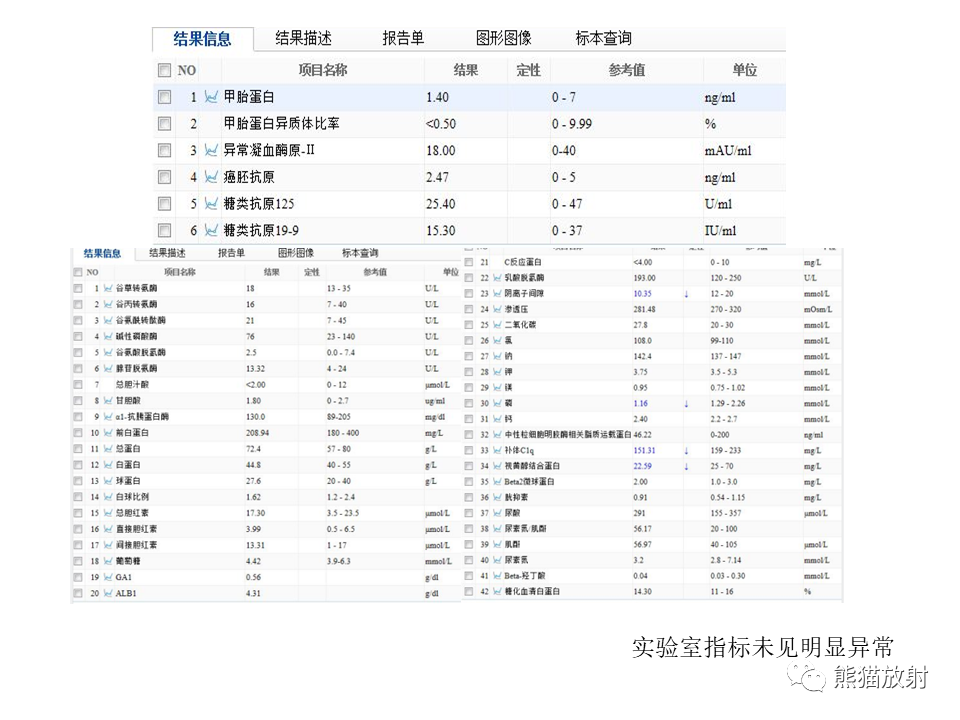Tick select-all checkbox in top panel header

(164, 70)
